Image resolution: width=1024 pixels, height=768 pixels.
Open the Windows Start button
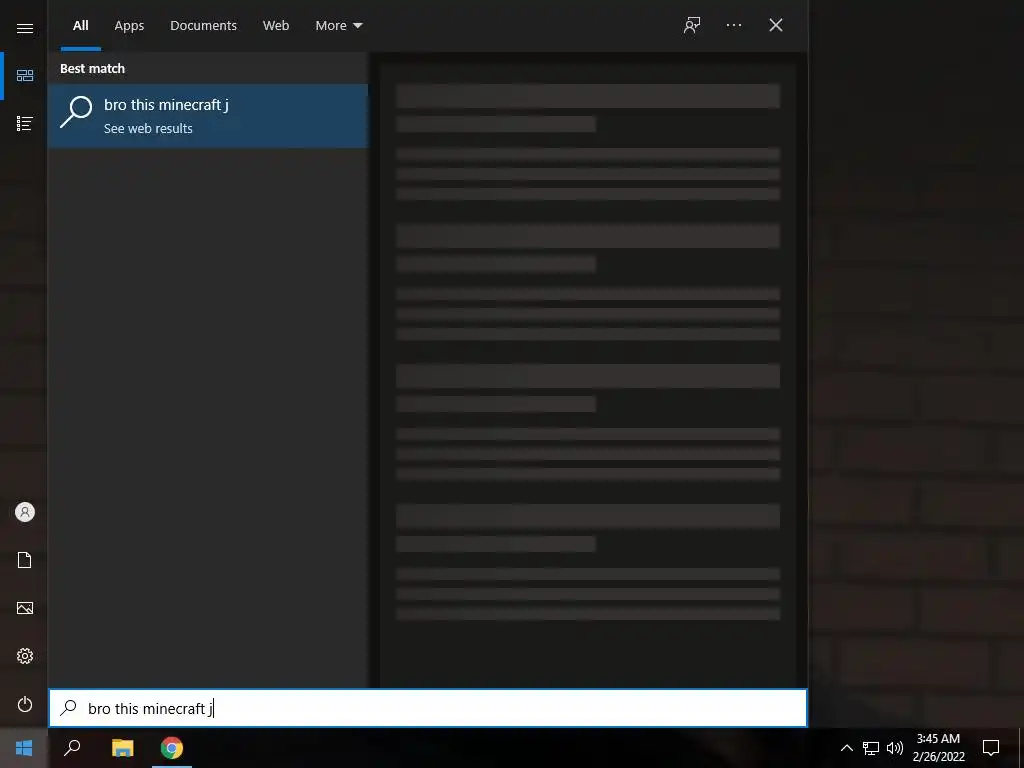coord(24,748)
